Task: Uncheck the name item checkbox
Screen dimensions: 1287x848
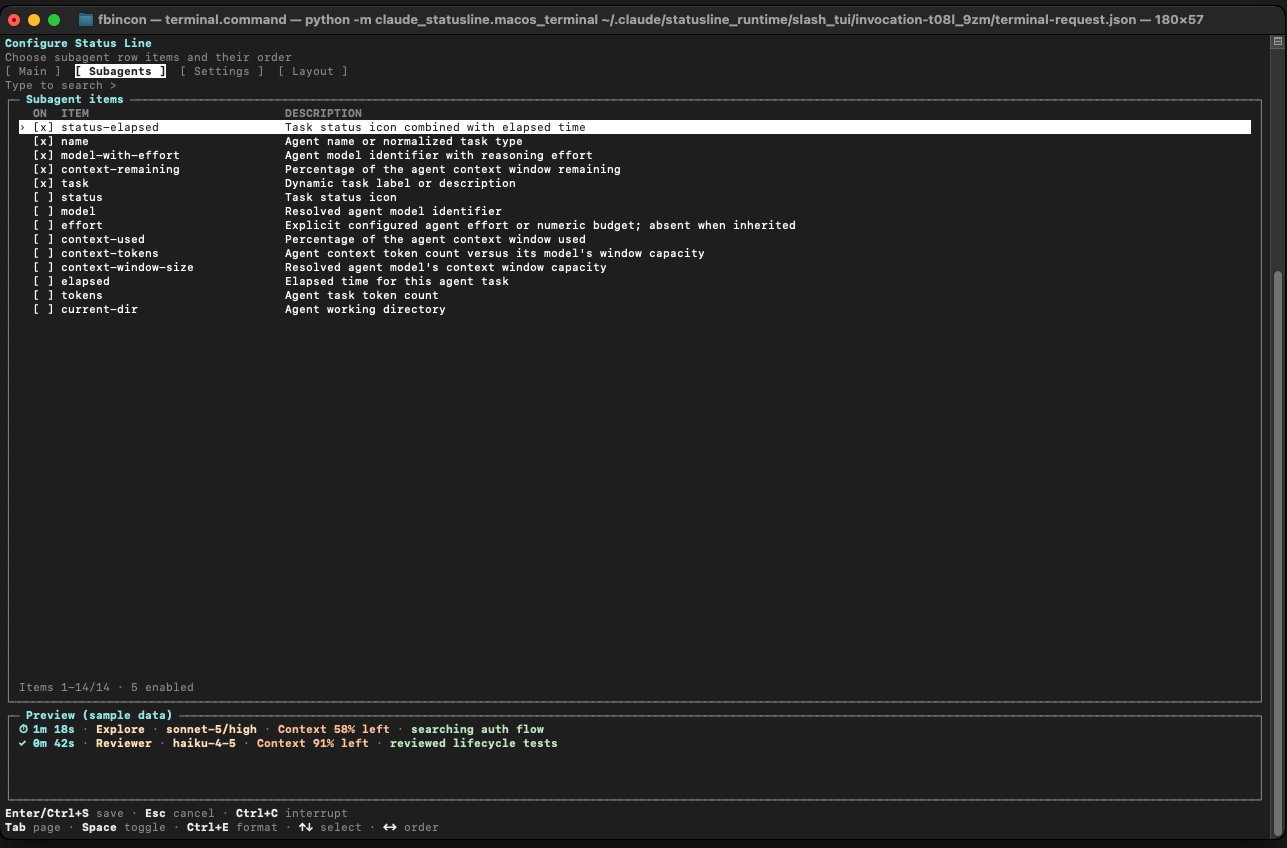Action: 44,142
